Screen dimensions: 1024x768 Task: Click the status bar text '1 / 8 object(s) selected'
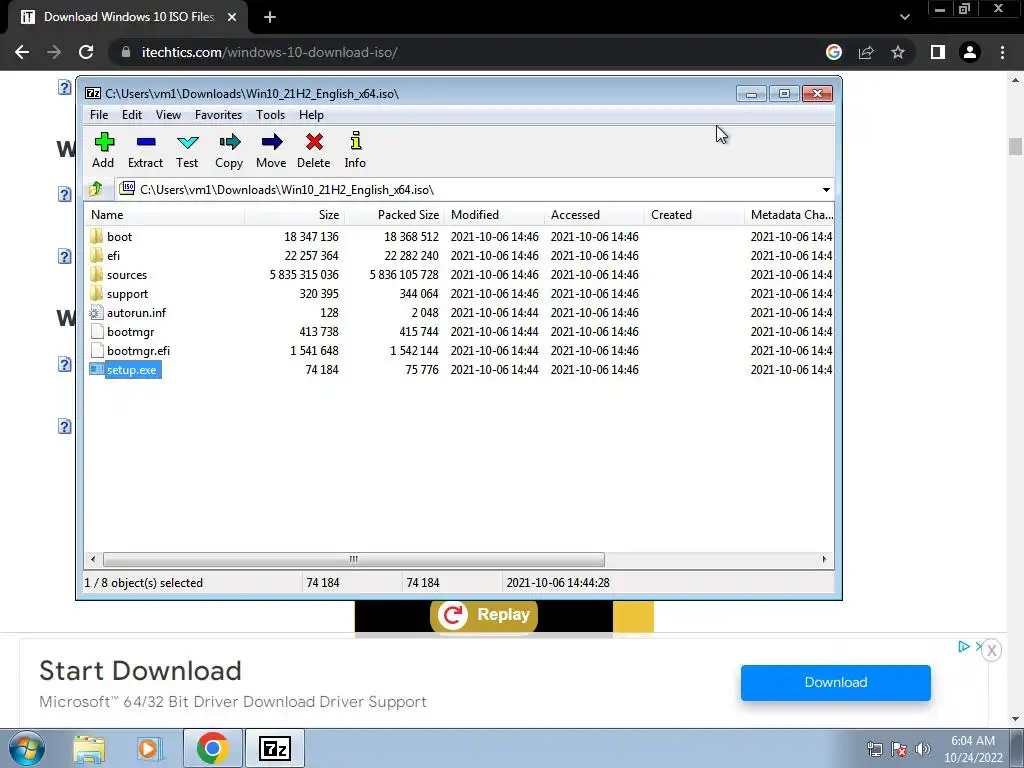144,583
